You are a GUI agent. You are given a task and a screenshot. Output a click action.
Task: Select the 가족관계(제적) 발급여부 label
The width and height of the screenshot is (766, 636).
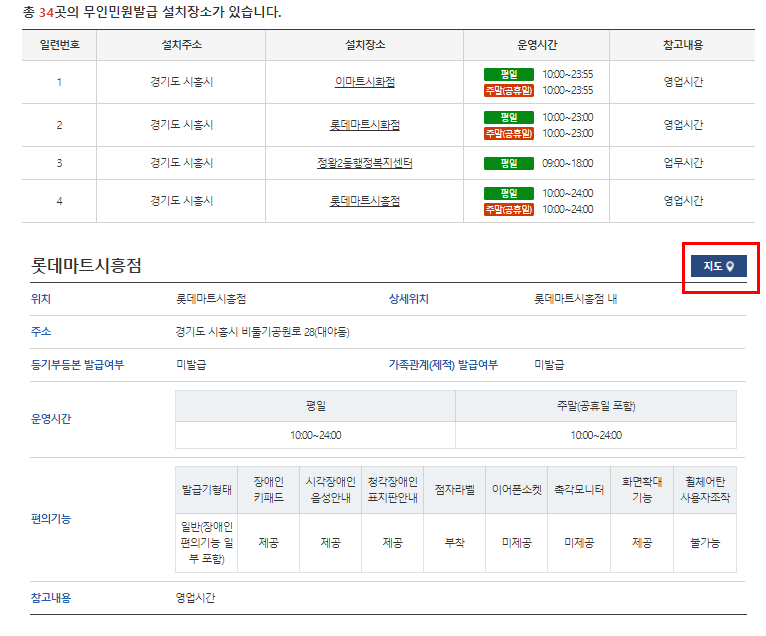coord(443,365)
